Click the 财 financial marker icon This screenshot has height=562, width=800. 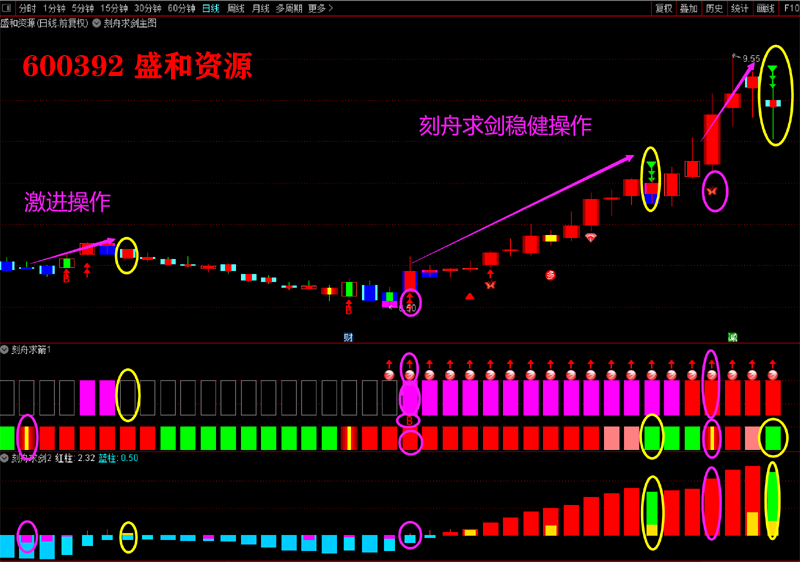coord(348,337)
